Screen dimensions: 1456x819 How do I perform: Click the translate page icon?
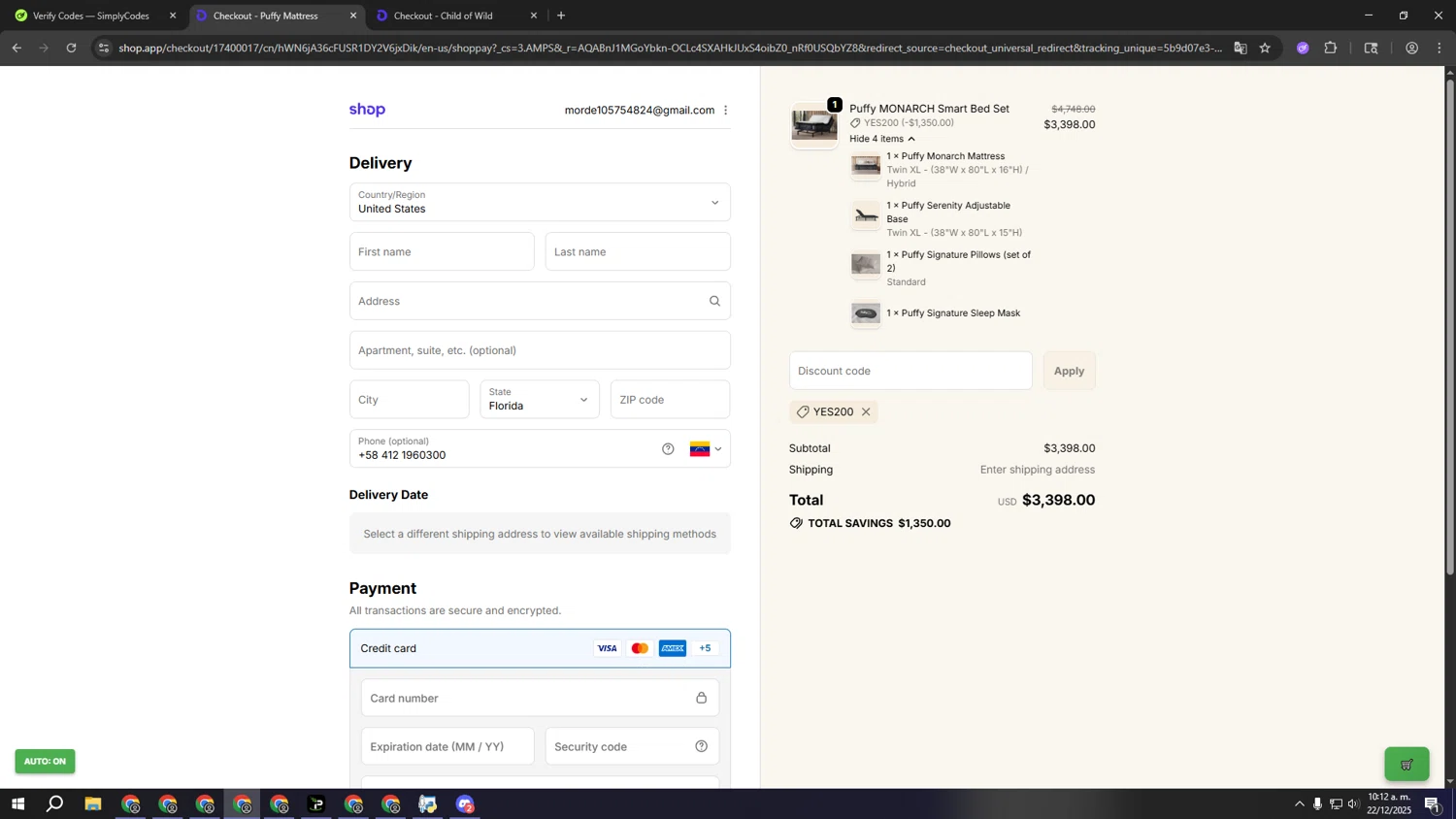pyautogui.click(x=1240, y=49)
